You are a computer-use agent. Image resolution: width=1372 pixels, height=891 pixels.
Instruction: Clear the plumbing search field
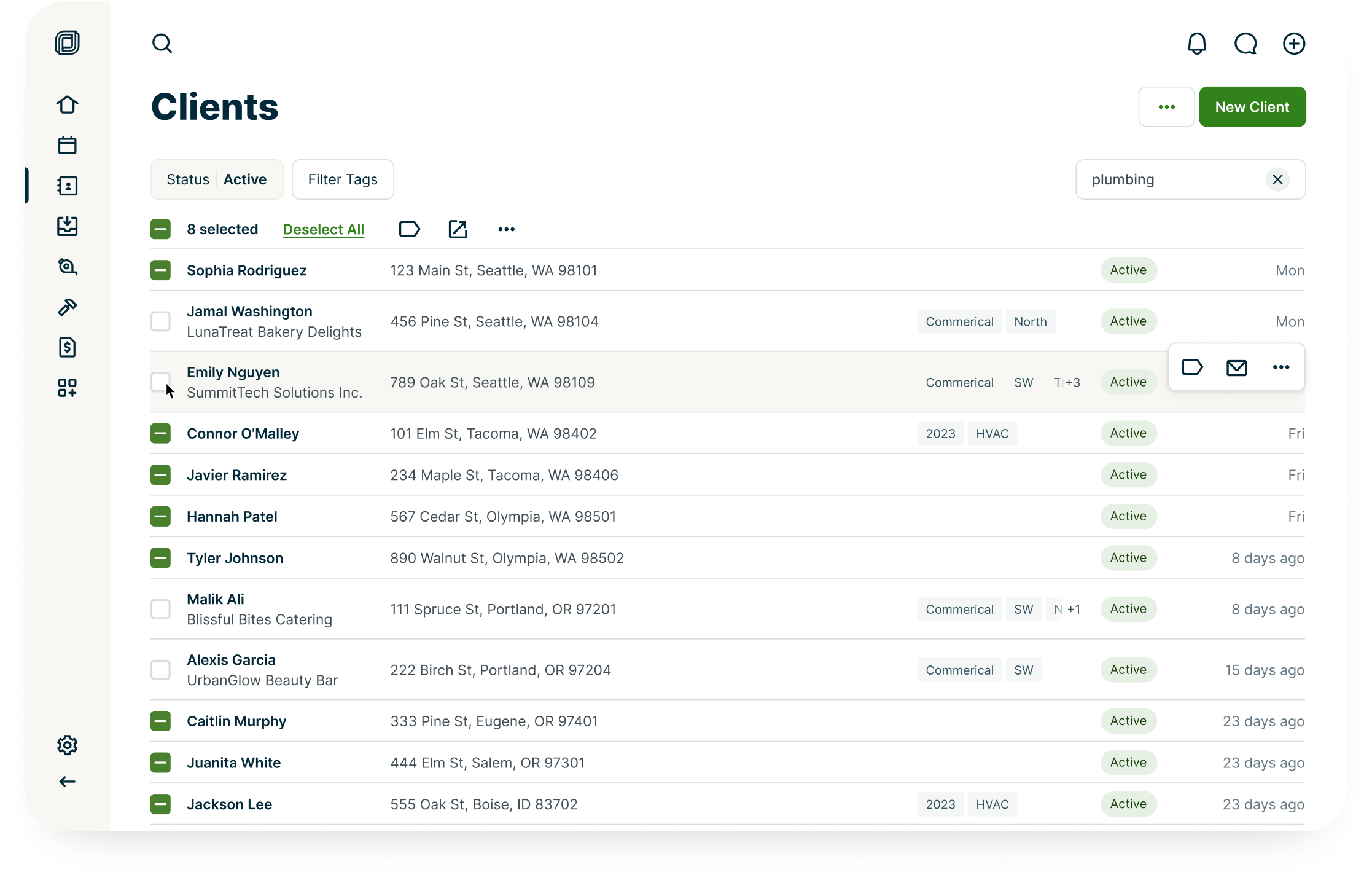(1277, 179)
